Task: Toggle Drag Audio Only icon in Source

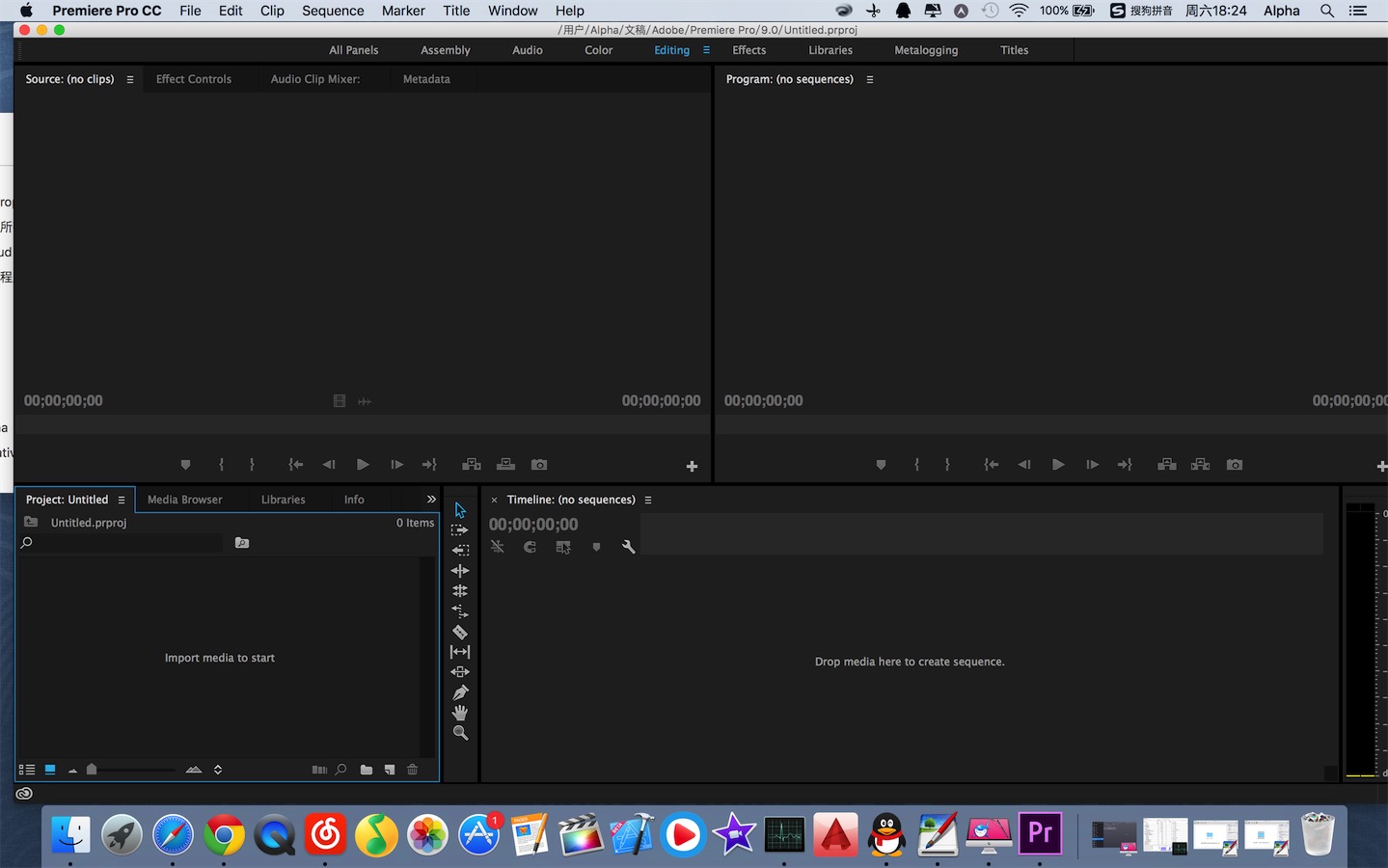Action: [365, 401]
